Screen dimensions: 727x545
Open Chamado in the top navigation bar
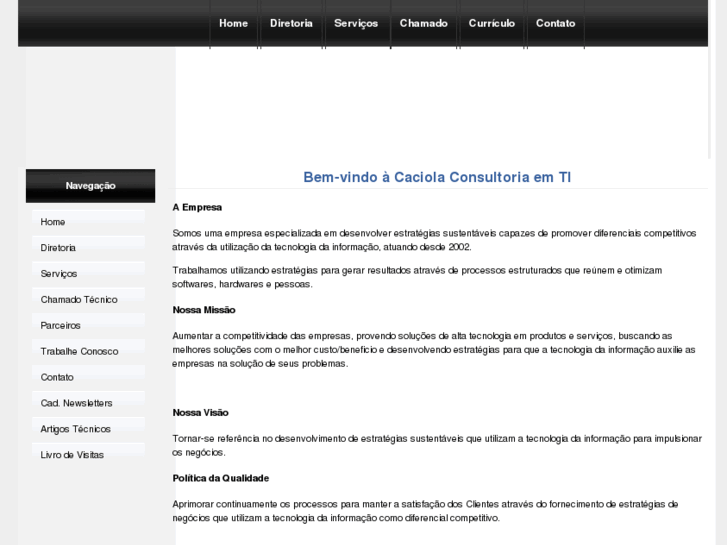coord(424,23)
